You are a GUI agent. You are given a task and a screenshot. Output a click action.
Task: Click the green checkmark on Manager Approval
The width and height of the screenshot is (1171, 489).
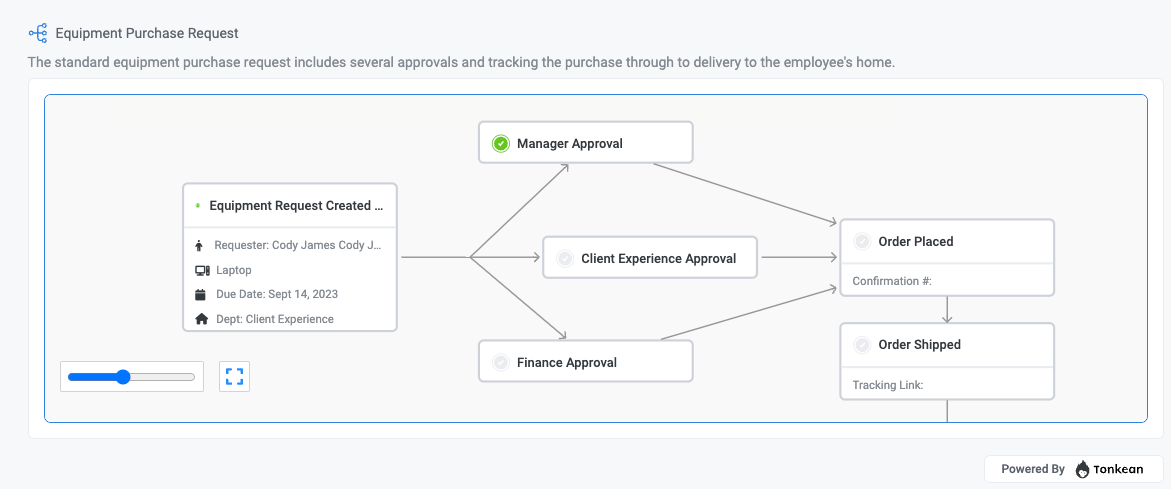pyautogui.click(x=501, y=144)
